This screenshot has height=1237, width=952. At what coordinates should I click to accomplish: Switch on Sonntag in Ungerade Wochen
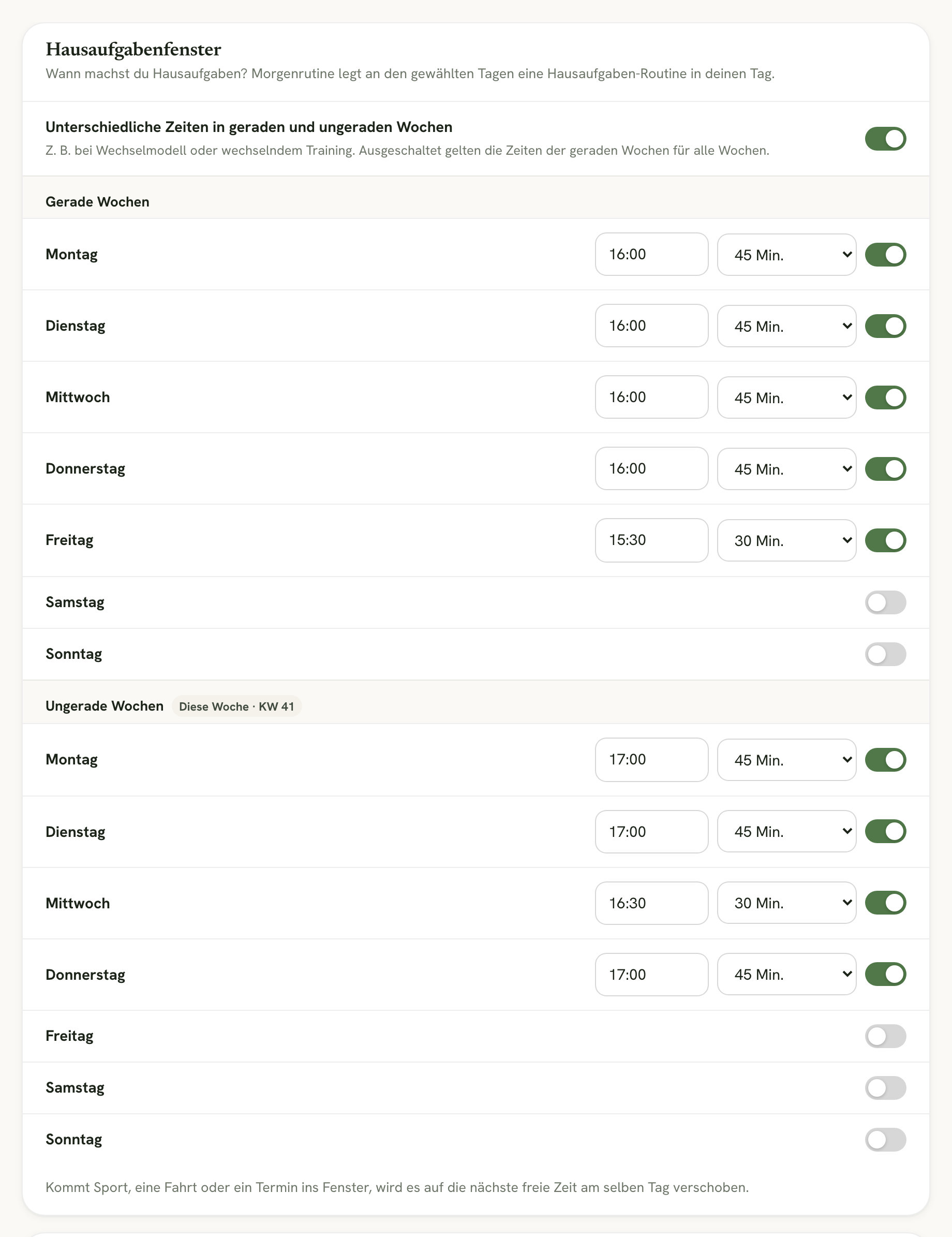click(885, 1140)
